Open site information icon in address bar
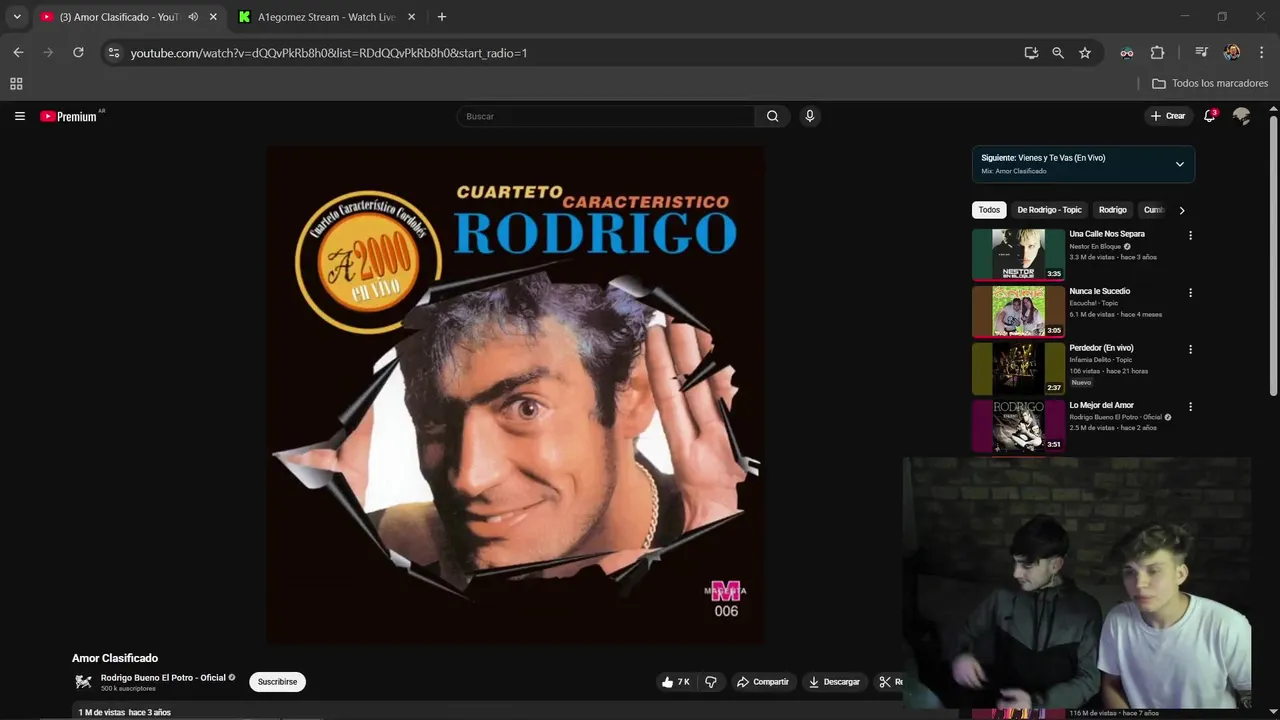Image resolution: width=1280 pixels, height=720 pixels. point(114,53)
